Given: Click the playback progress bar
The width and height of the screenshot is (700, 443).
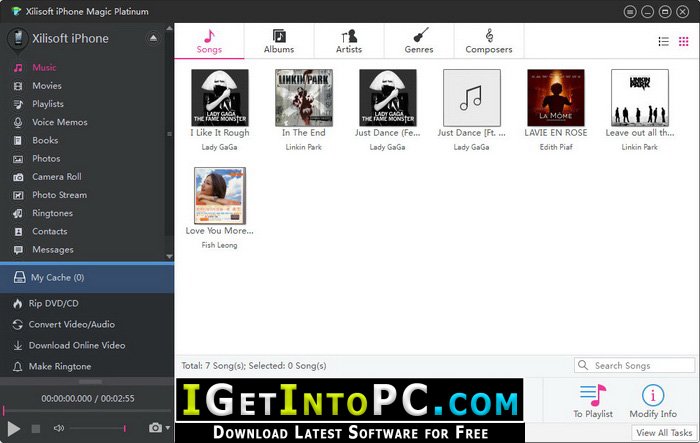Looking at the screenshot, I should [87, 410].
